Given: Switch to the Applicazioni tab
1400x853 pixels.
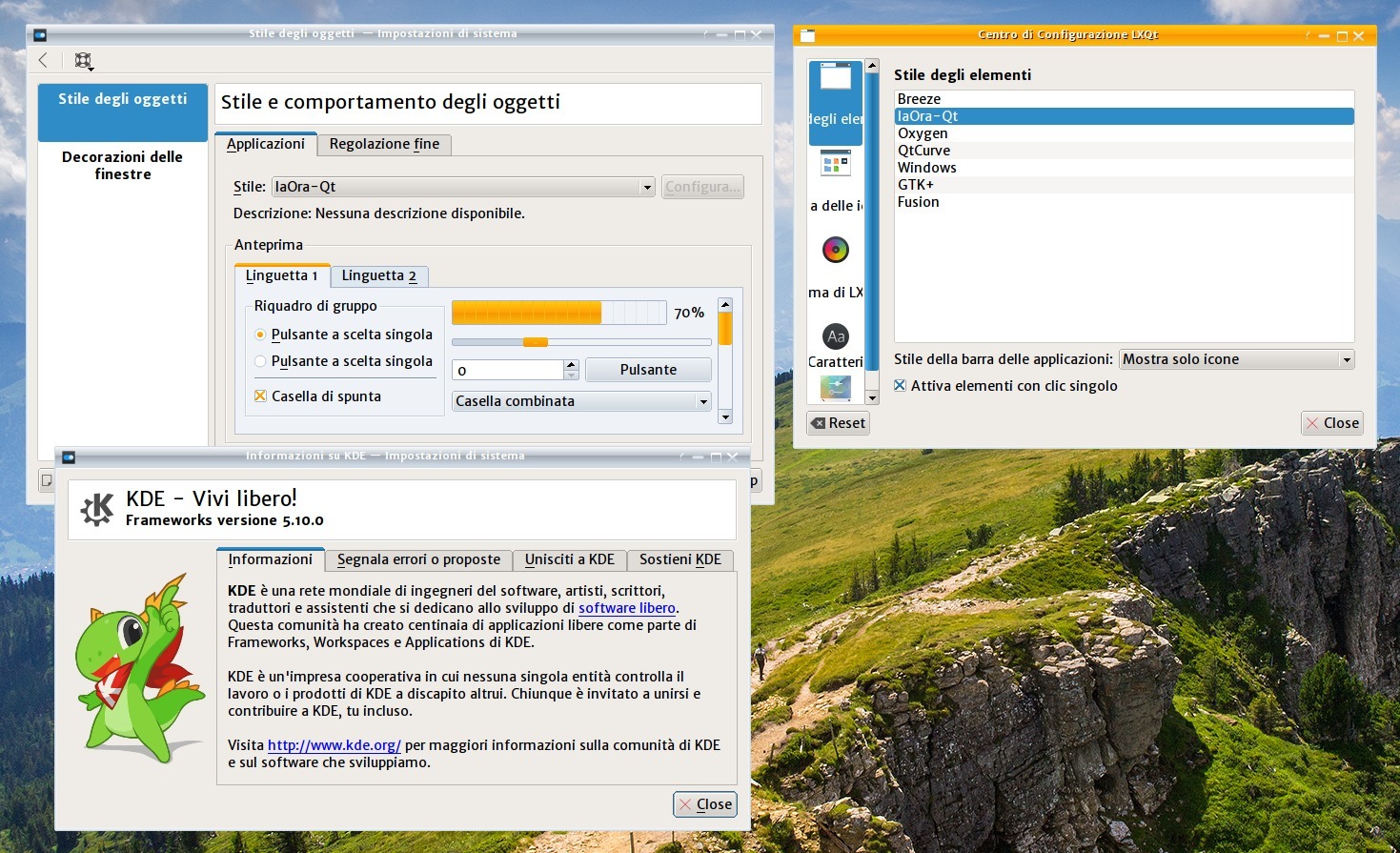Looking at the screenshot, I should 266,144.
